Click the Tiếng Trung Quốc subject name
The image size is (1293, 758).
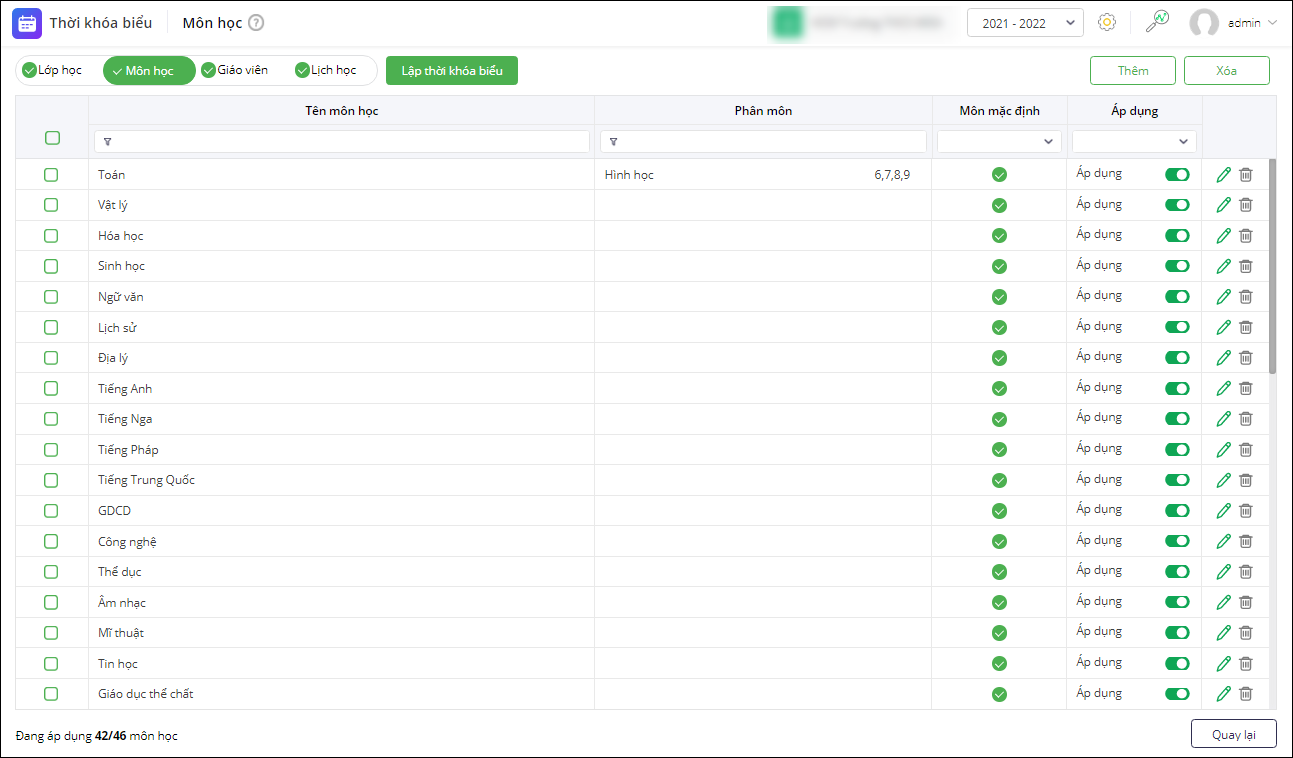click(146, 480)
